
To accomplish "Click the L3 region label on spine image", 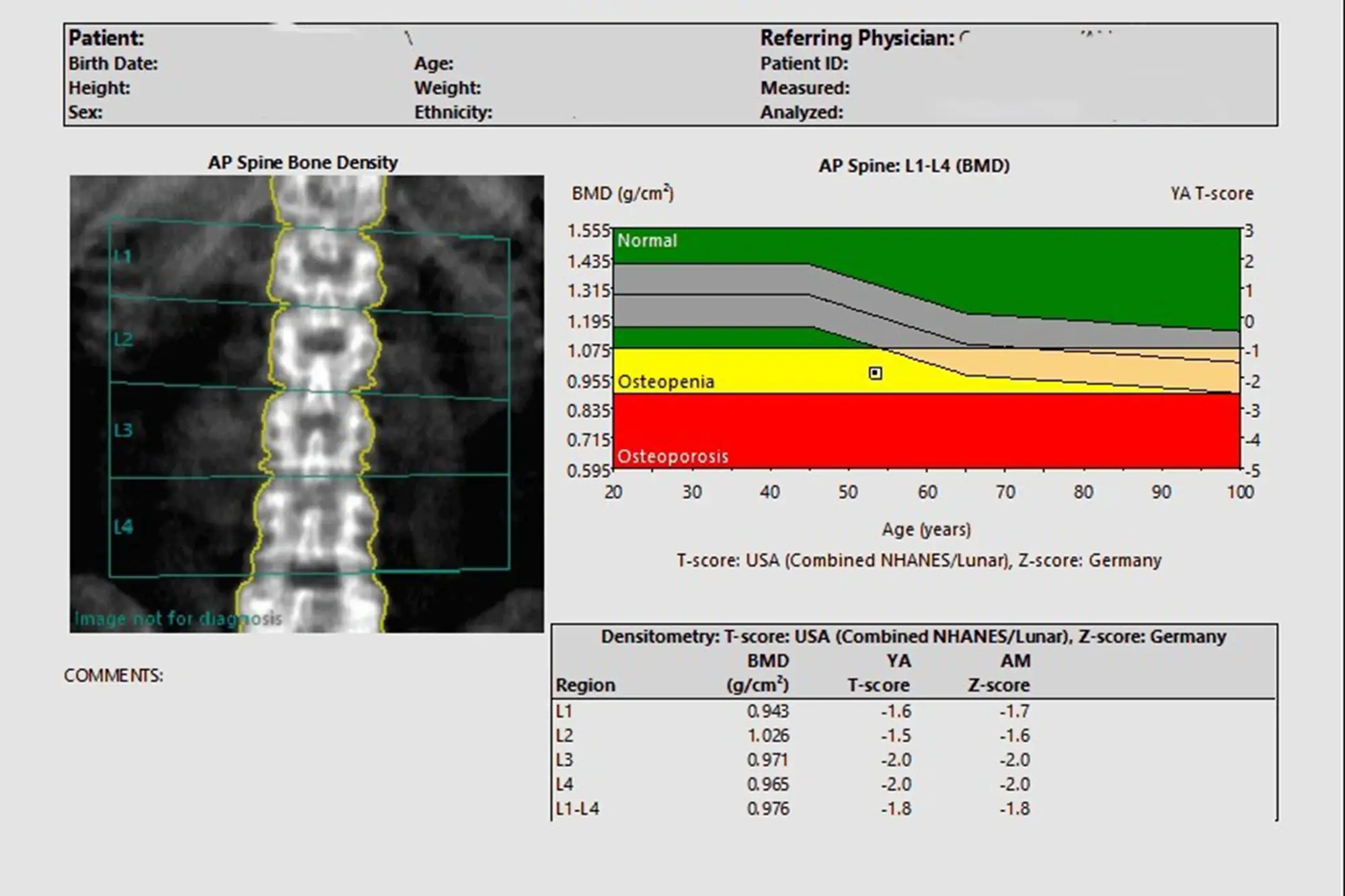I will [123, 430].
